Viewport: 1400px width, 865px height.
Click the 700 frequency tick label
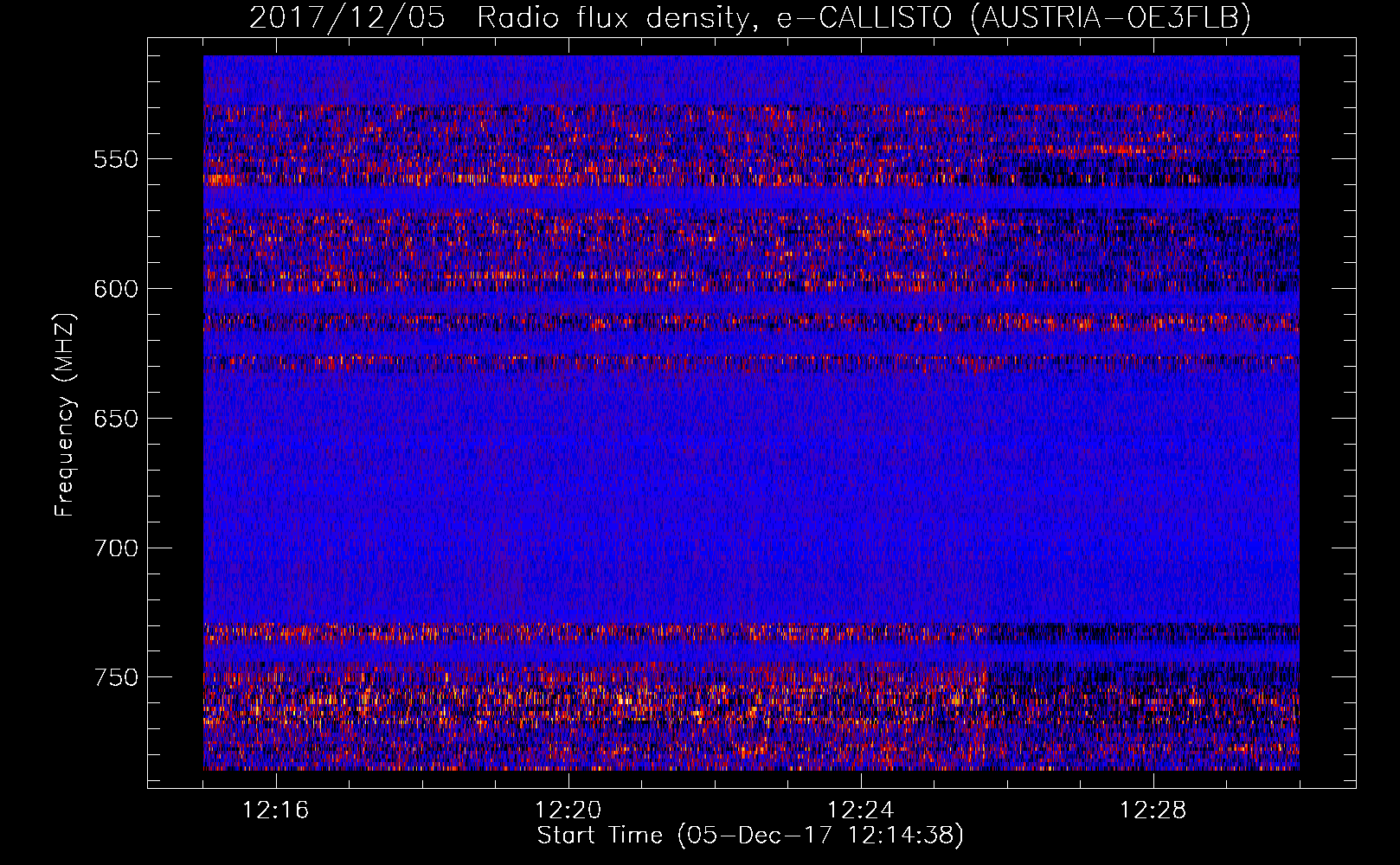click(x=116, y=548)
